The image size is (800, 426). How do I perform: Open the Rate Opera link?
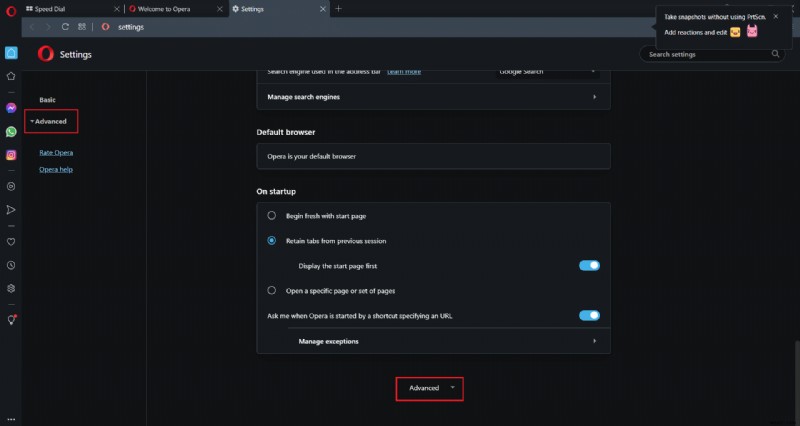coord(56,153)
